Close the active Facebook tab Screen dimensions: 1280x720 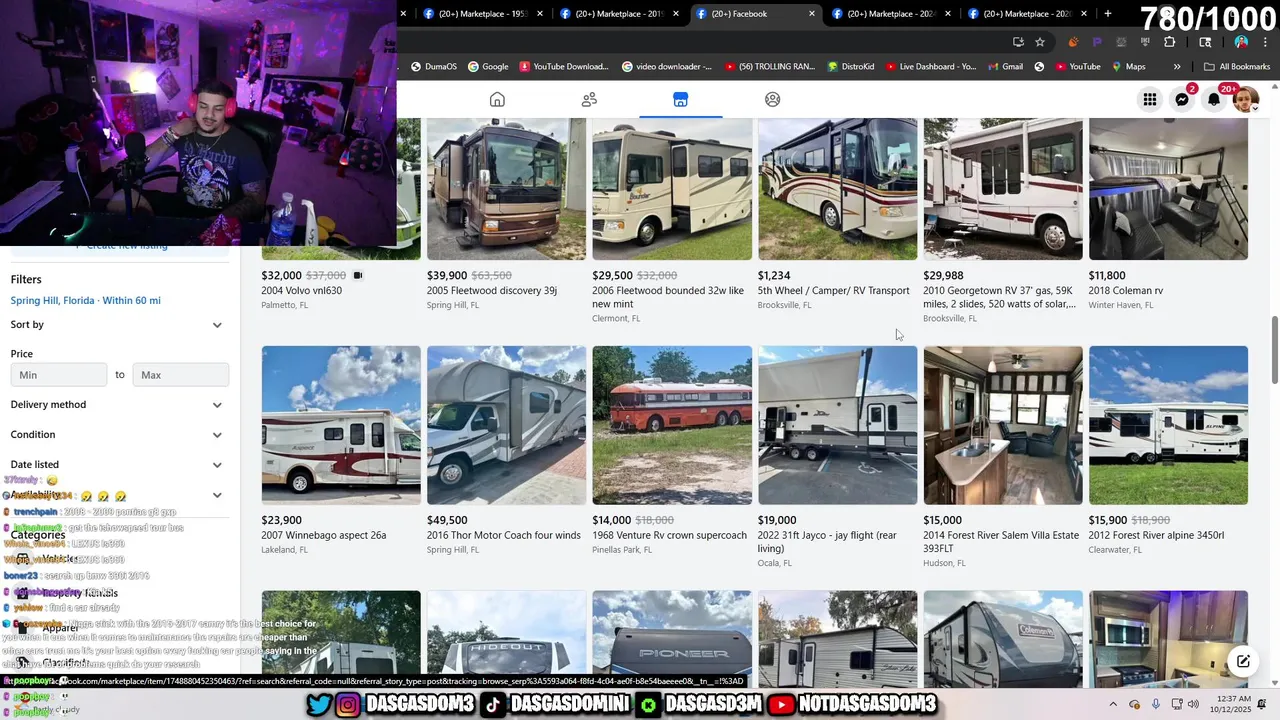(x=811, y=14)
